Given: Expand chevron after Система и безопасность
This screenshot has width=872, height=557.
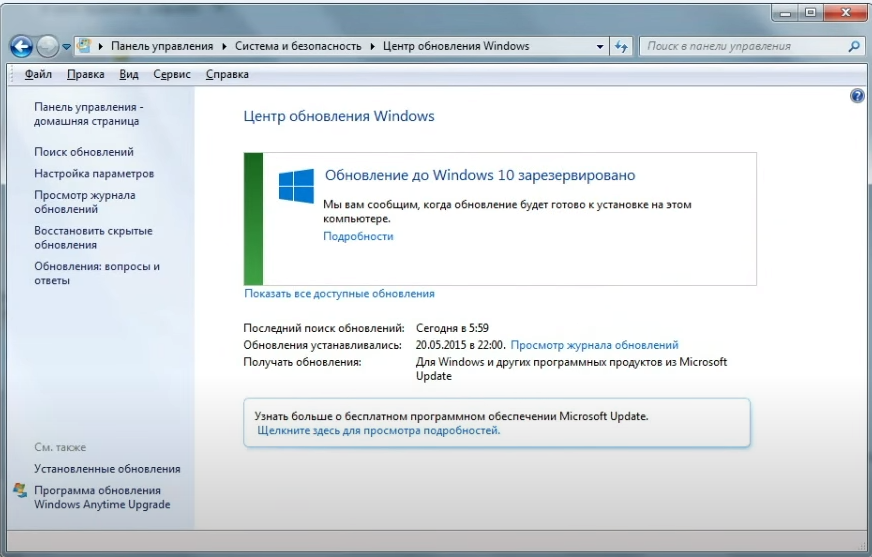Looking at the screenshot, I should (372, 46).
